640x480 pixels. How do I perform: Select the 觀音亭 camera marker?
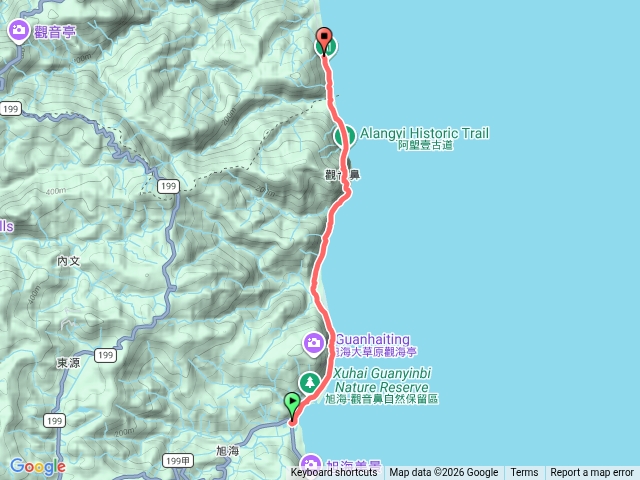pyautogui.click(x=18, y=31)
